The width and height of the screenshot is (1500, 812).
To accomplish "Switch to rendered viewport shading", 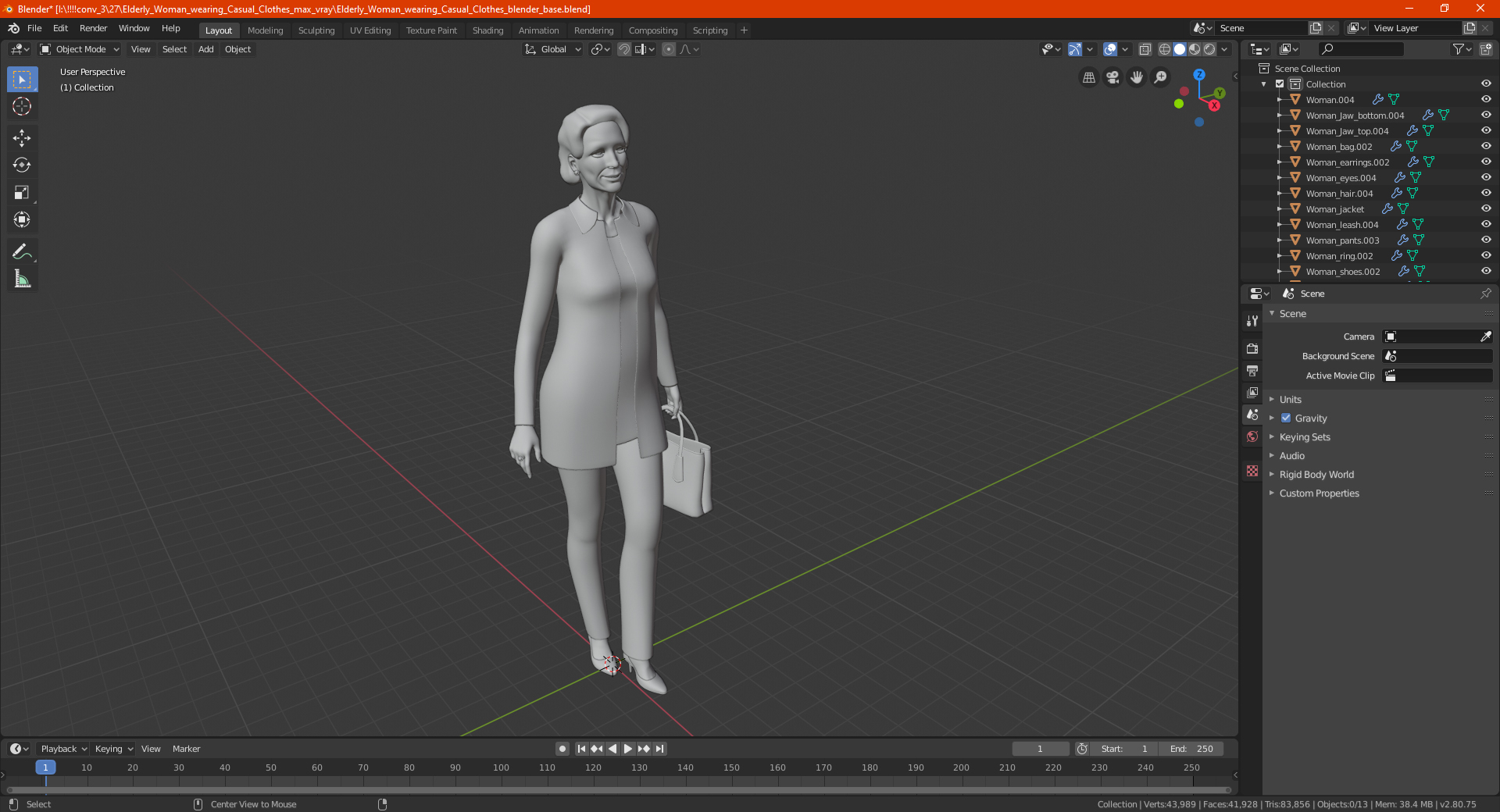I will (x=1209, y=49).
